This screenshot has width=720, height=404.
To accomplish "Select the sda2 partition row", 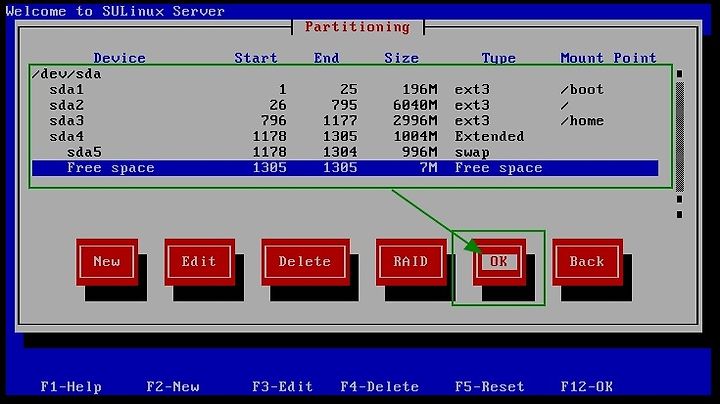I will [345, 105].
